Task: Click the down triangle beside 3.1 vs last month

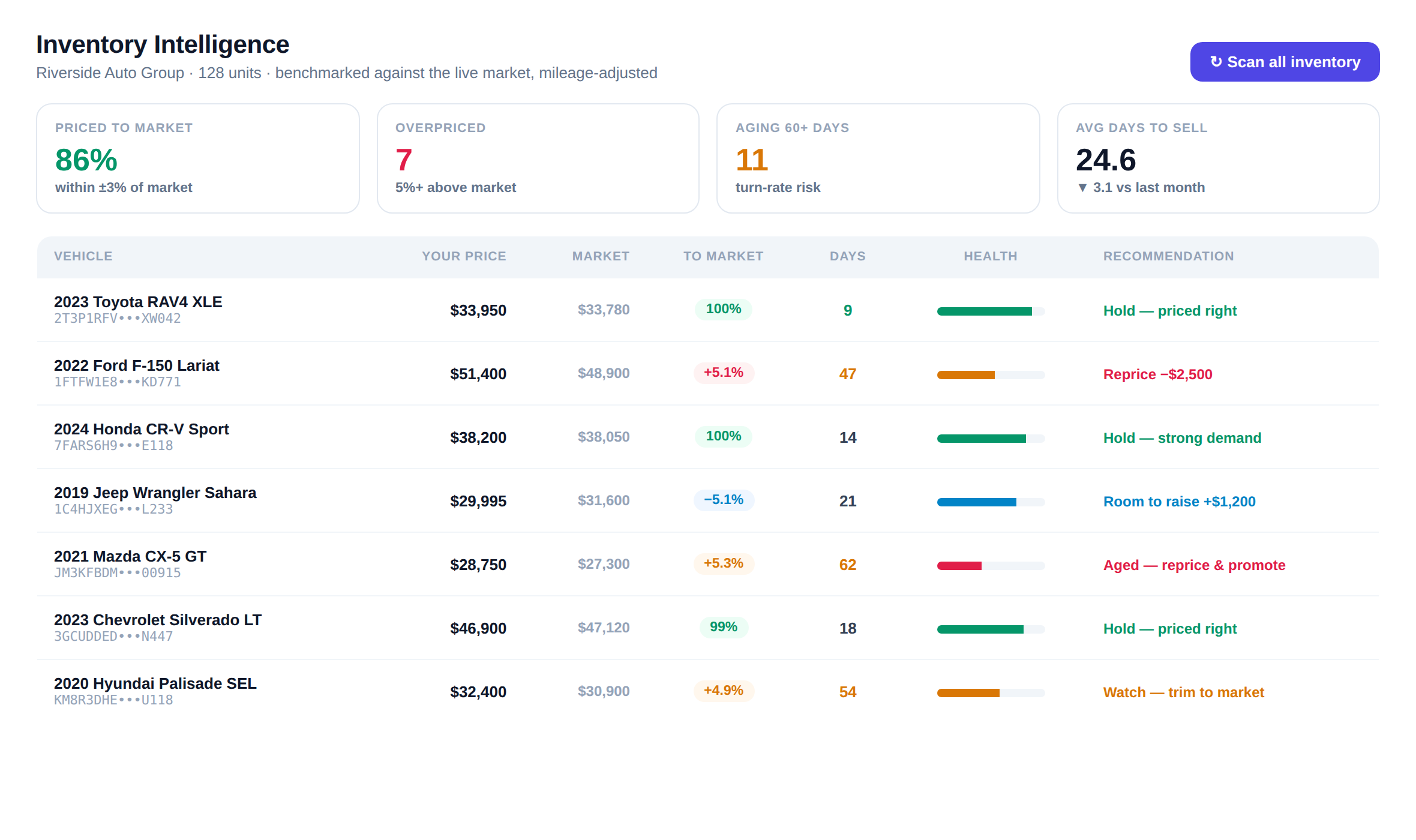Action: click(x=1082, y=188)
